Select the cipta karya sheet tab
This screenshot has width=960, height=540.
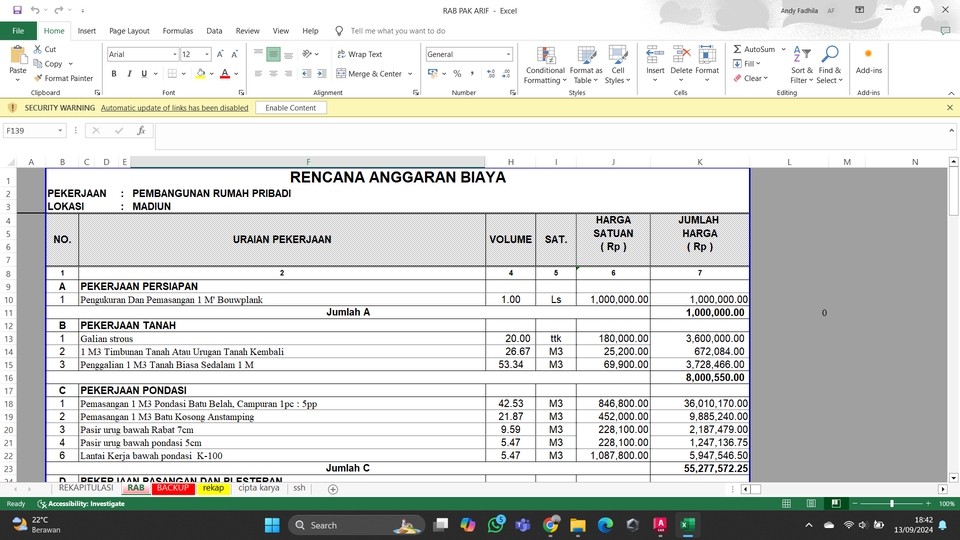coord(258,488)
